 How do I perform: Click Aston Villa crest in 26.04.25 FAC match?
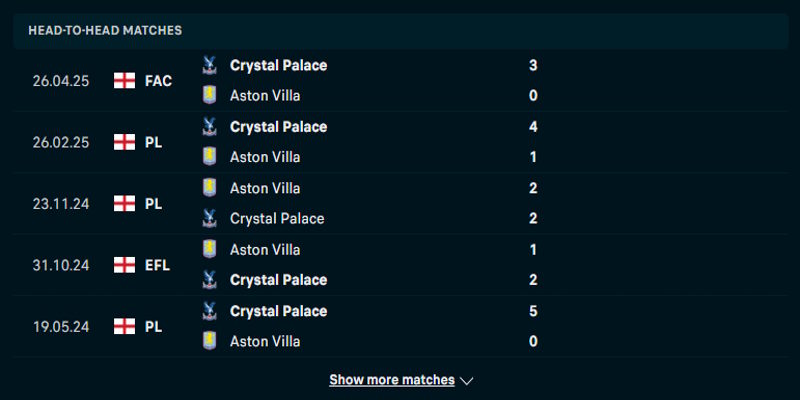209,96
